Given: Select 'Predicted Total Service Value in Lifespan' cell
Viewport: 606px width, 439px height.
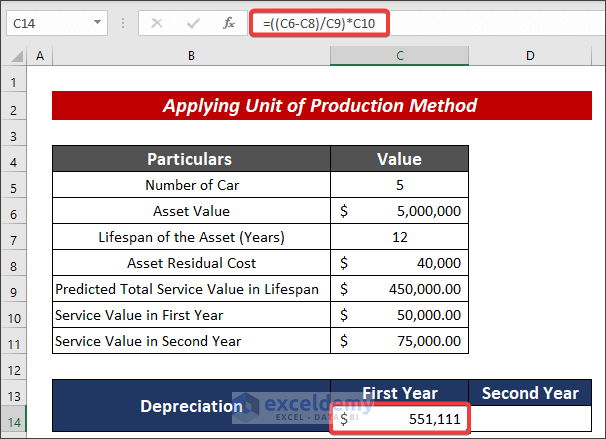Looking at the screenshot, I should pos(191,289).
